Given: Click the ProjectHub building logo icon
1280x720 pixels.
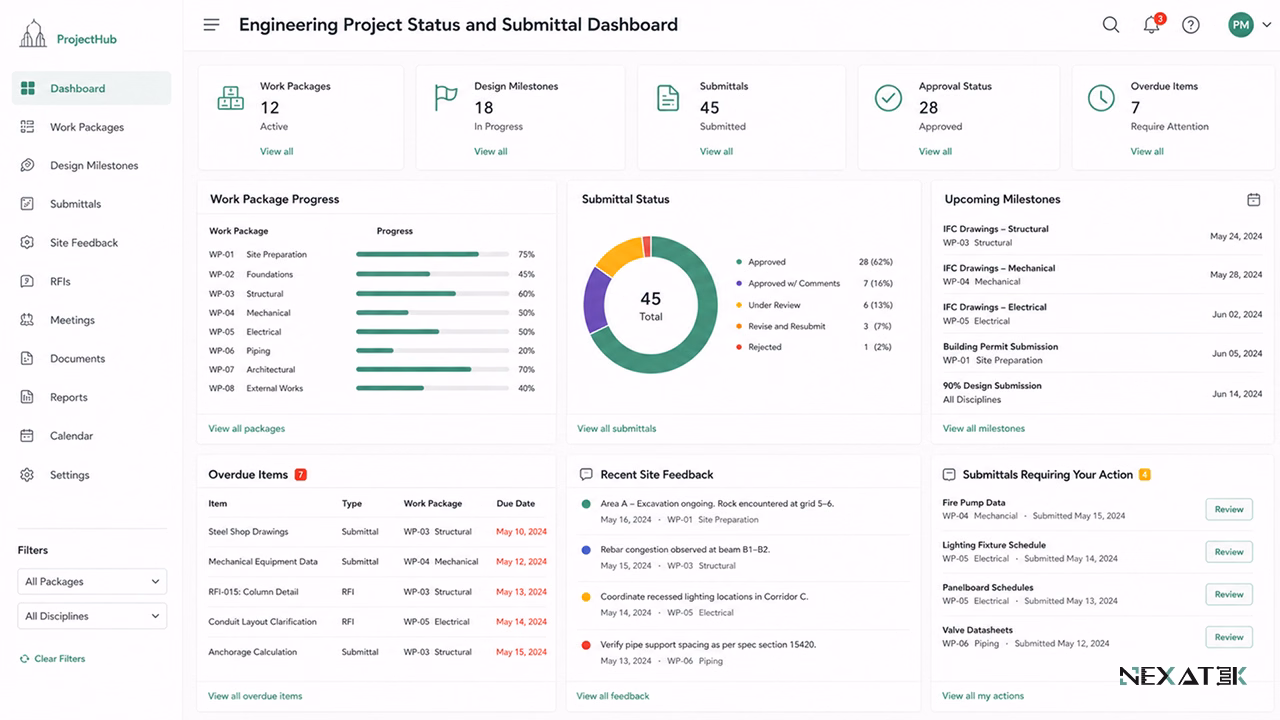Looking at the screenshot, I should 33,33.
